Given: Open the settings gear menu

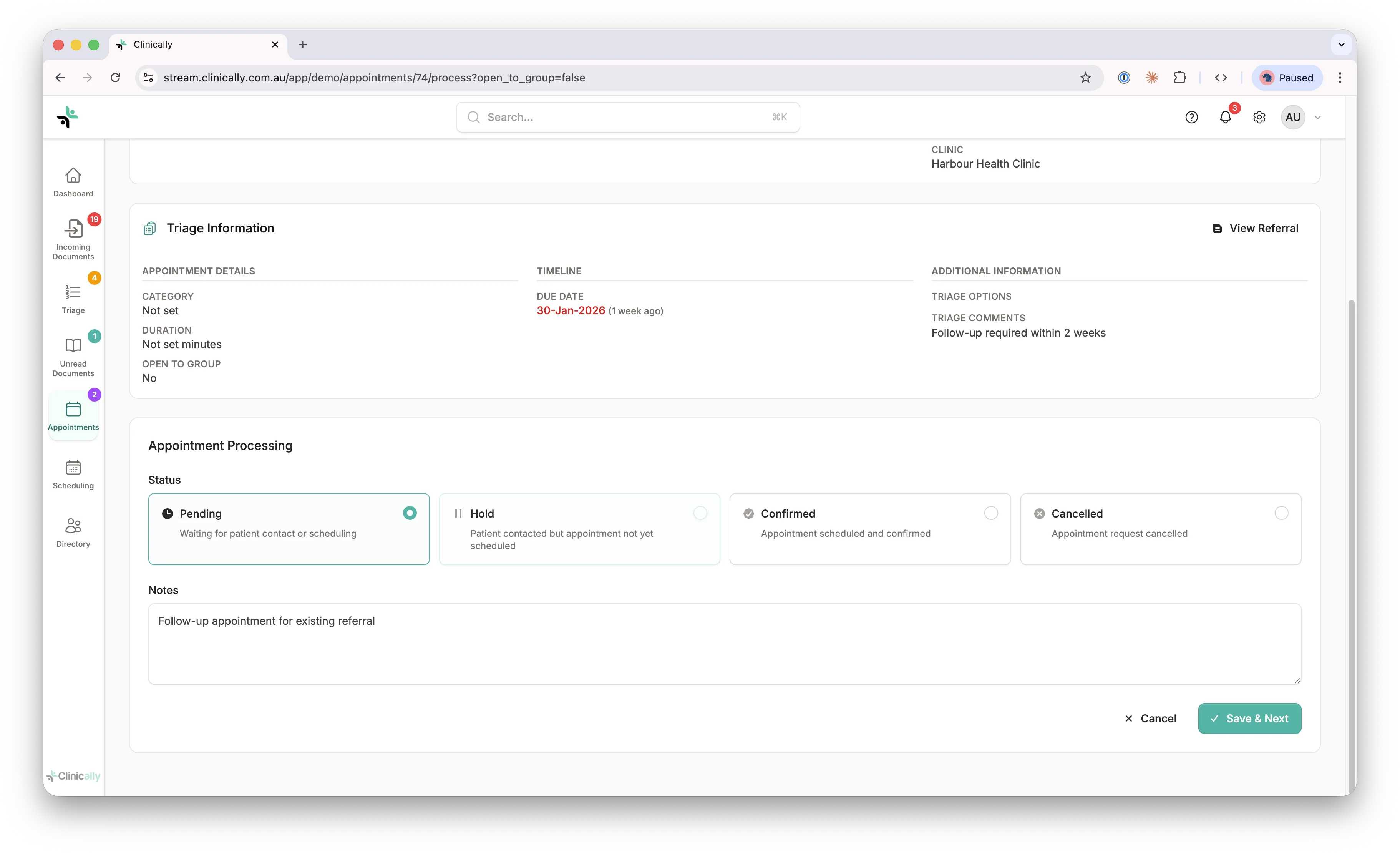Looking at the screenshot, I should (x=1259, y=117).
